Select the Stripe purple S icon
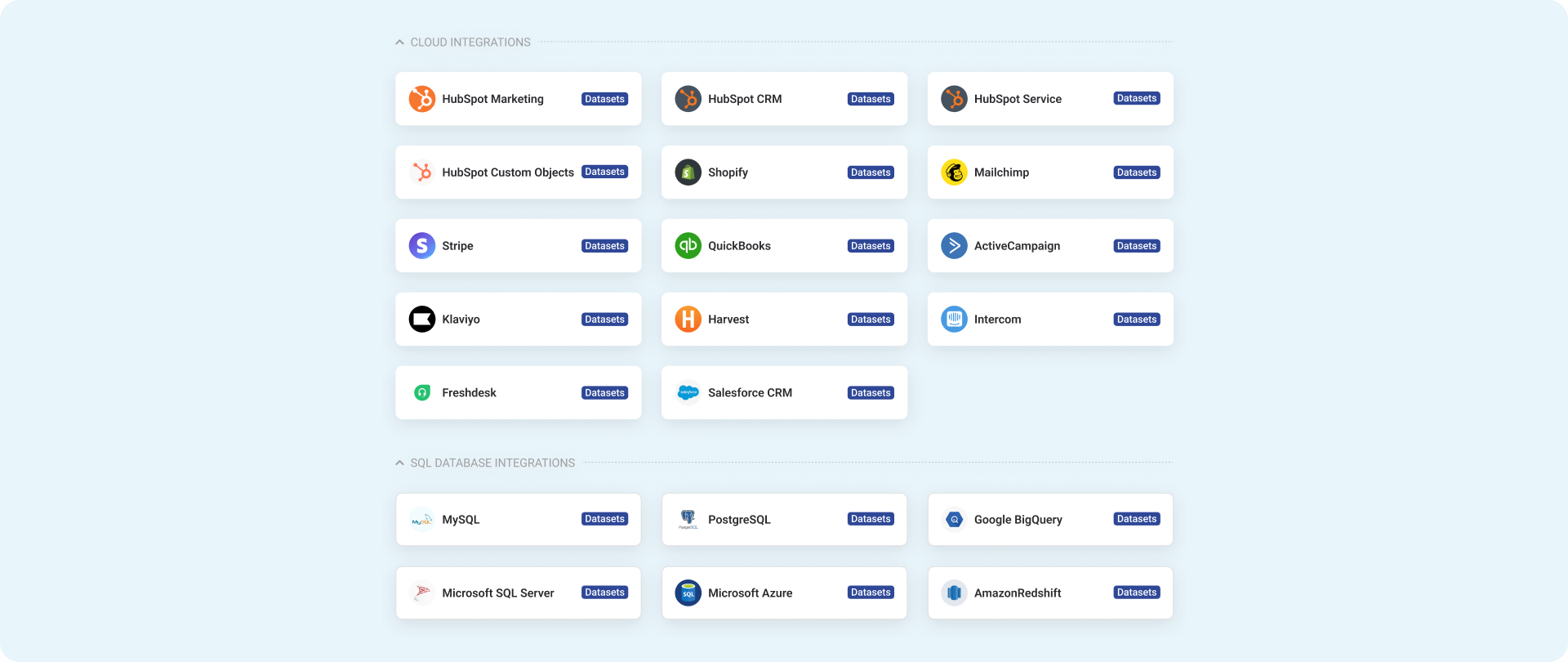Screen dimensions: 1568x662 coord(421,246)
